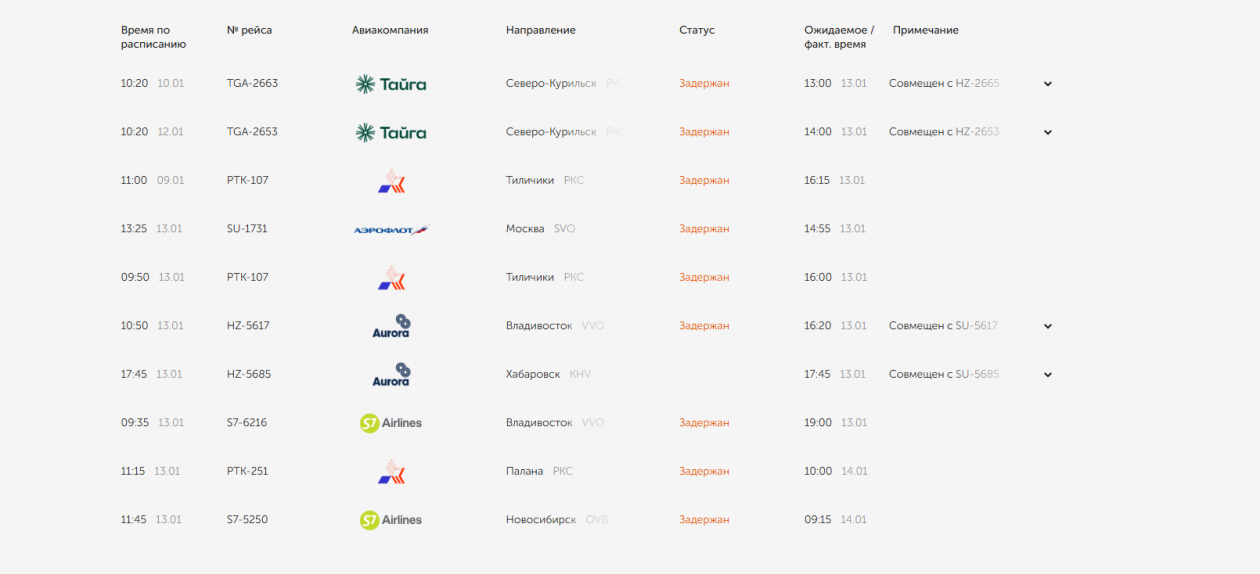Expand details for flight TGA-2663
This screenshot has height=574, width=1260.
(x=1048, y=84)
